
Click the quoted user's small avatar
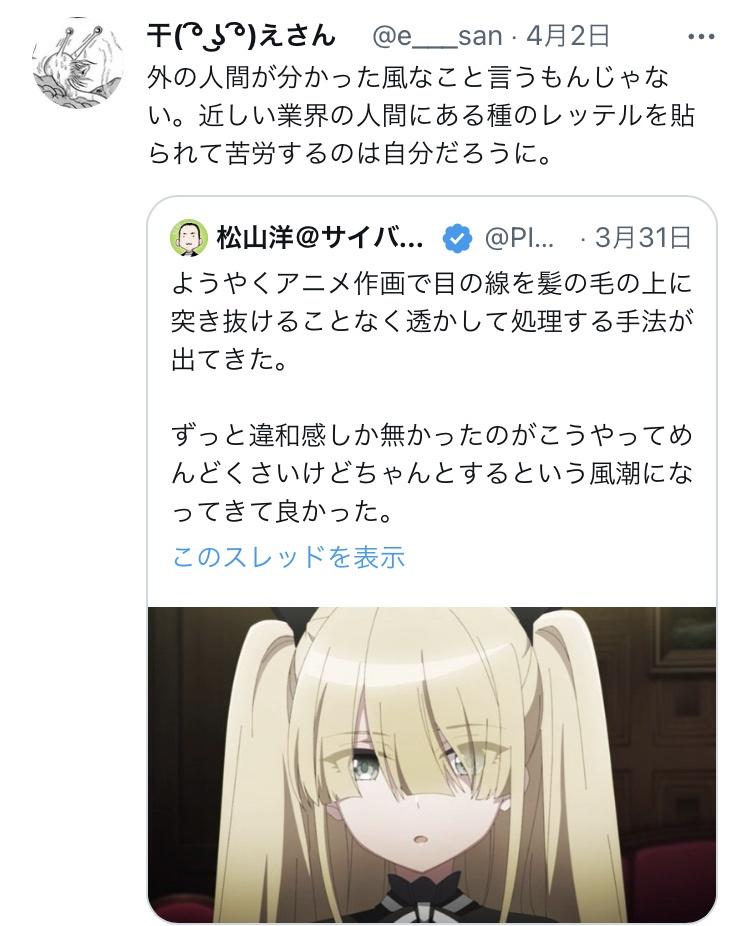[x=189, y=238]
